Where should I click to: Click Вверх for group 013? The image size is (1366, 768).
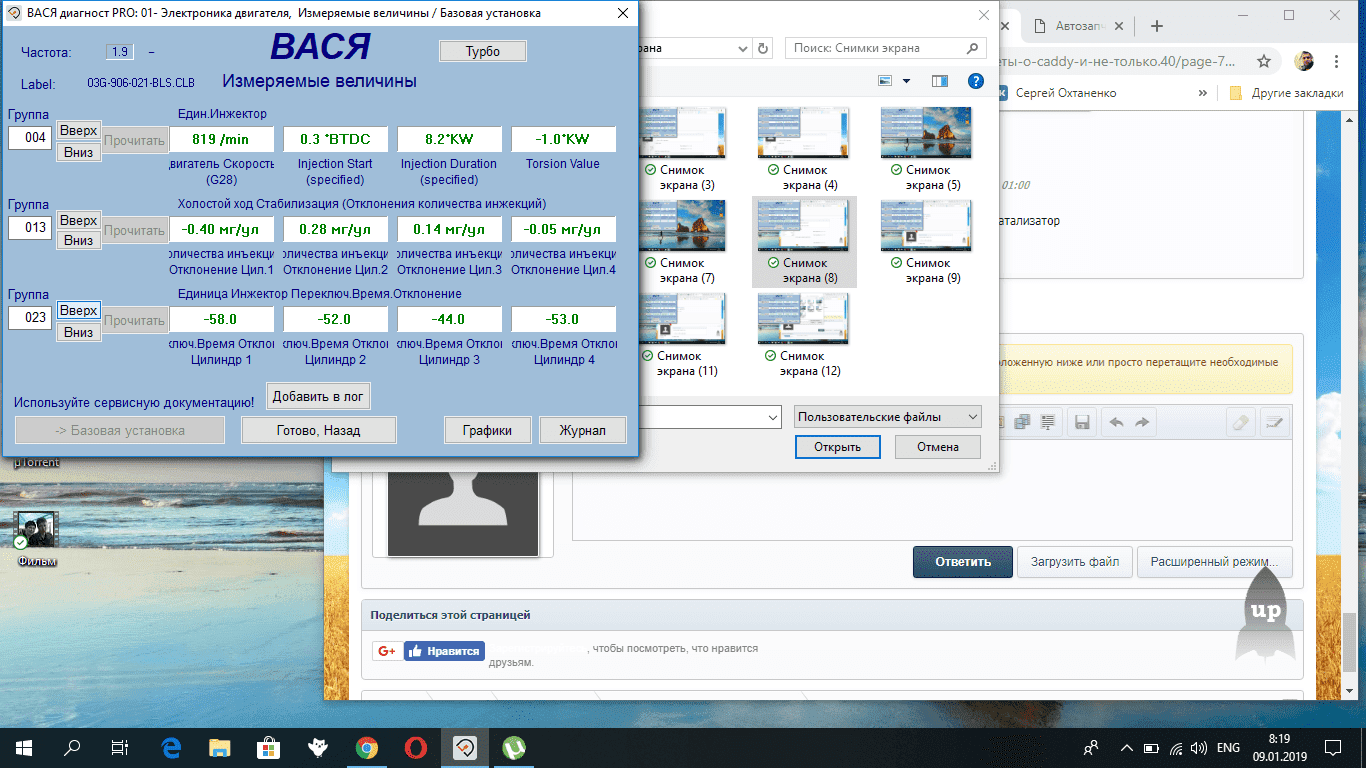coord(78,220)
